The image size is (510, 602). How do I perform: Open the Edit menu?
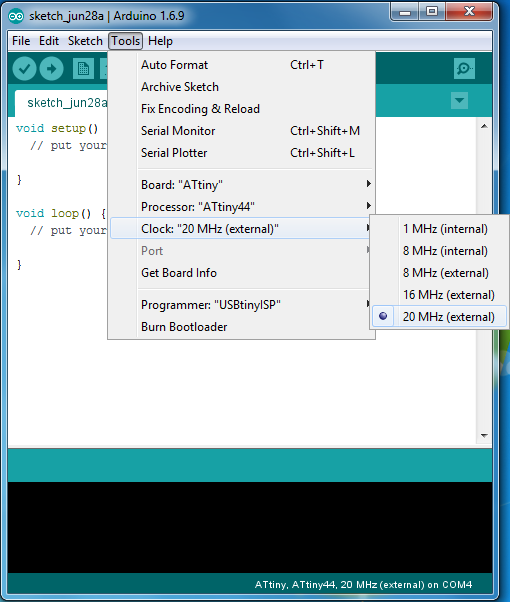coord(49,41)
